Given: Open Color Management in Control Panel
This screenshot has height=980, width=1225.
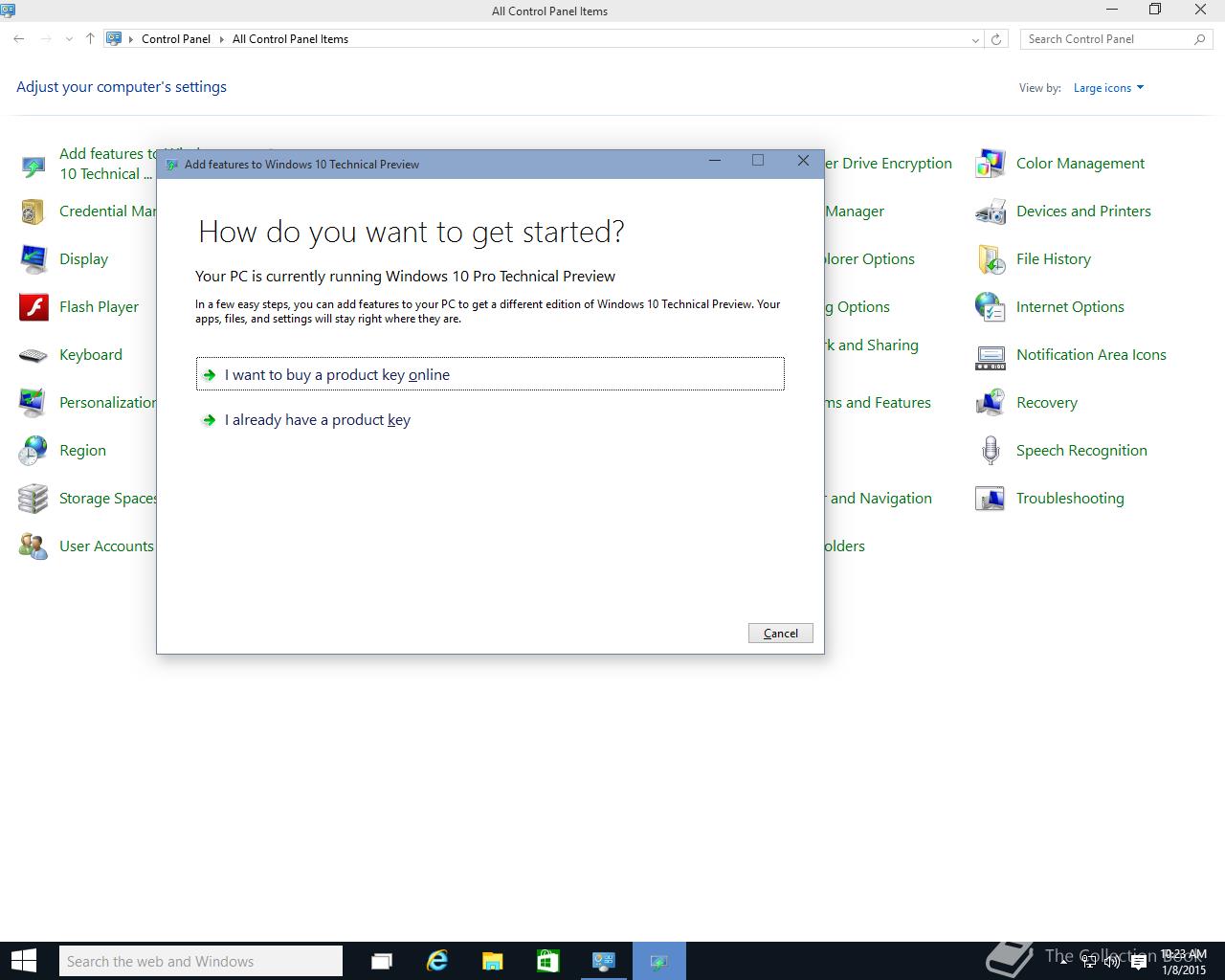Looking at the screenshot, I should [x=1060, y=164].
